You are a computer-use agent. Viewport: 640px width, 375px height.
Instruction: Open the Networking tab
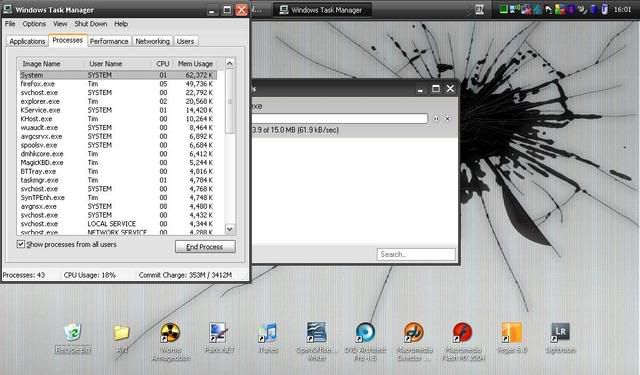[x=153, y=41]
